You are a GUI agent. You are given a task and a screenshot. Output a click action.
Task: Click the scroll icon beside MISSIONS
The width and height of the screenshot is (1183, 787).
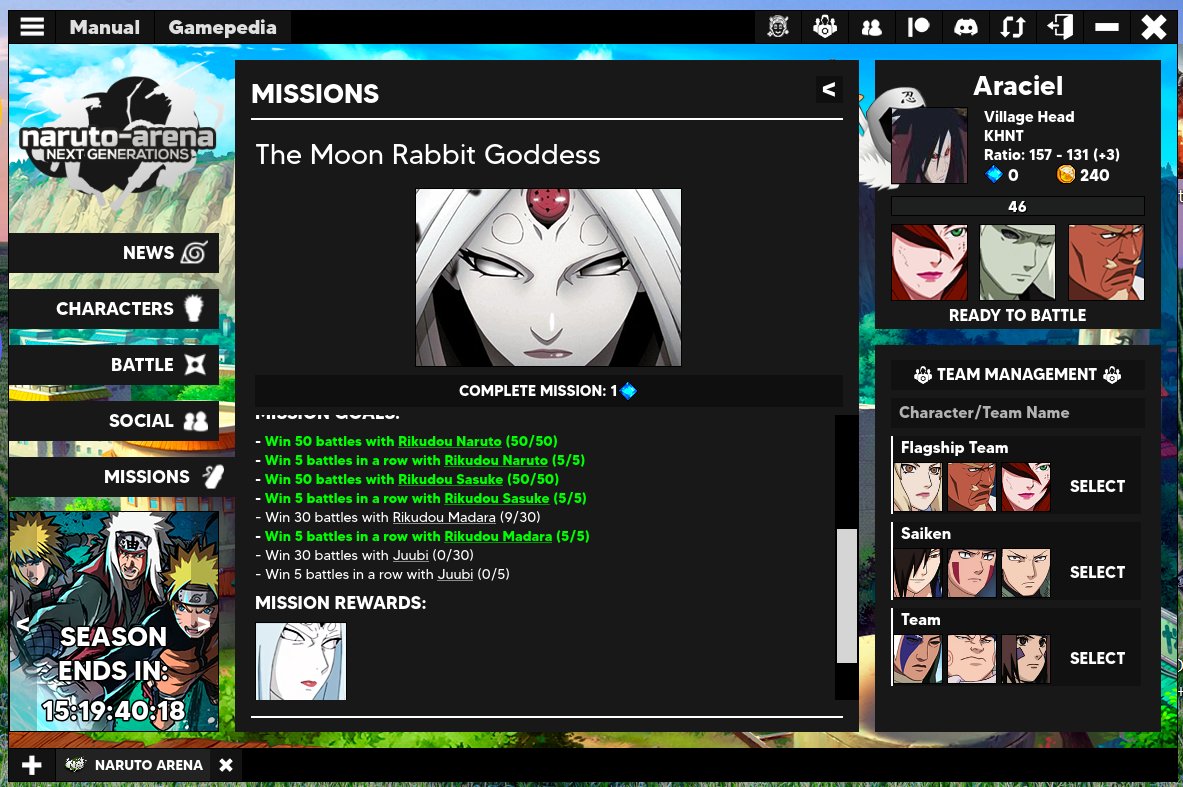tap(213, 476)
